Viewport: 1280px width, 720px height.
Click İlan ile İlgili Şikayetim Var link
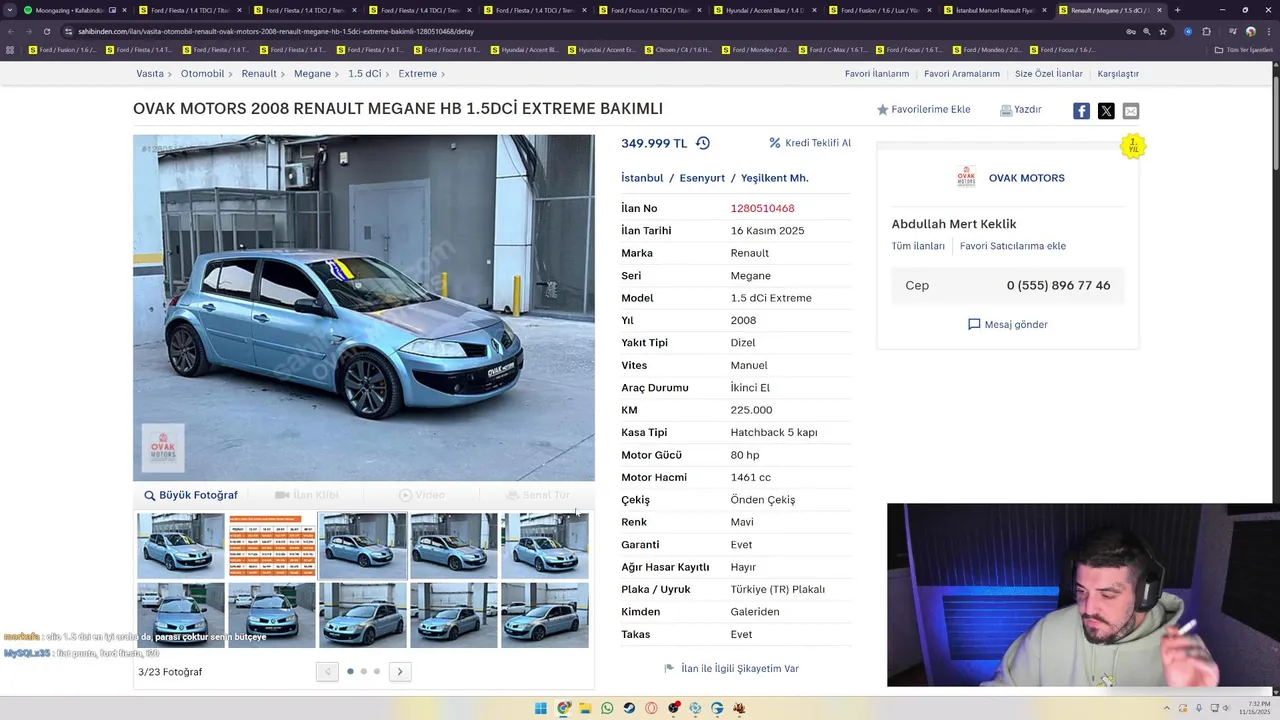(740, 668)
